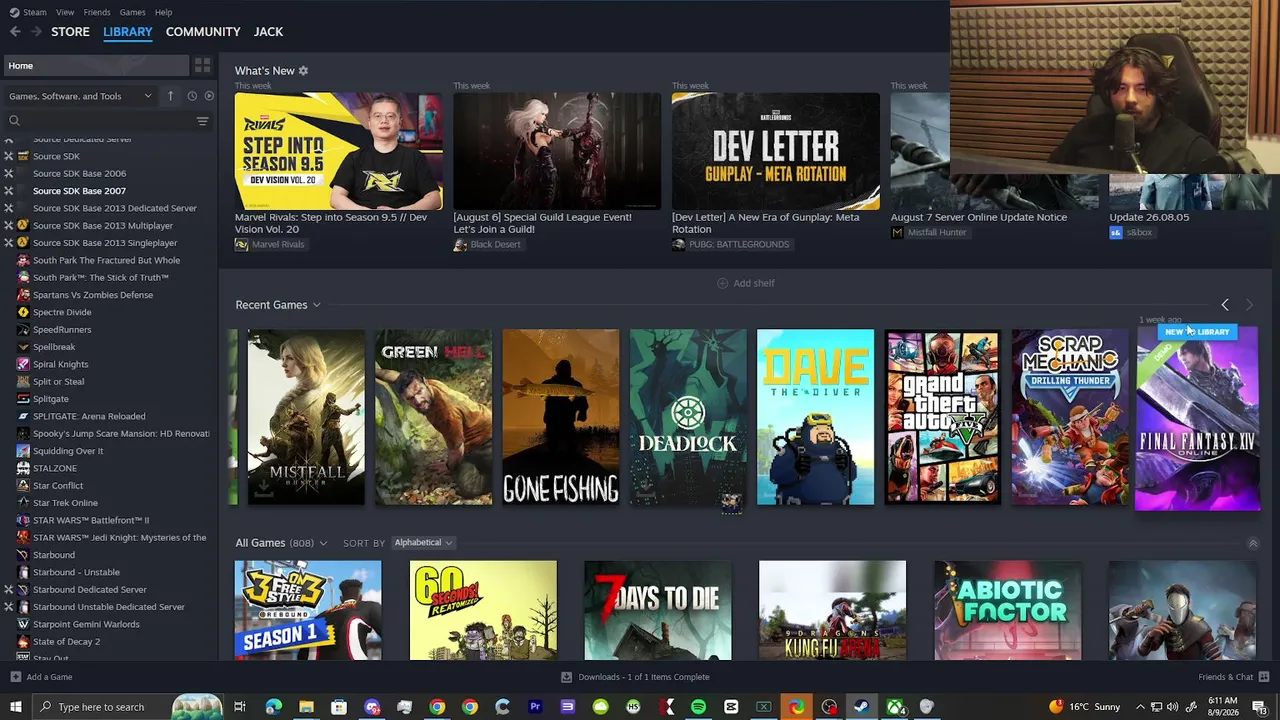
Task: Expand the Games, Software, and Tools dropdown
Action: tap(80, 96)
